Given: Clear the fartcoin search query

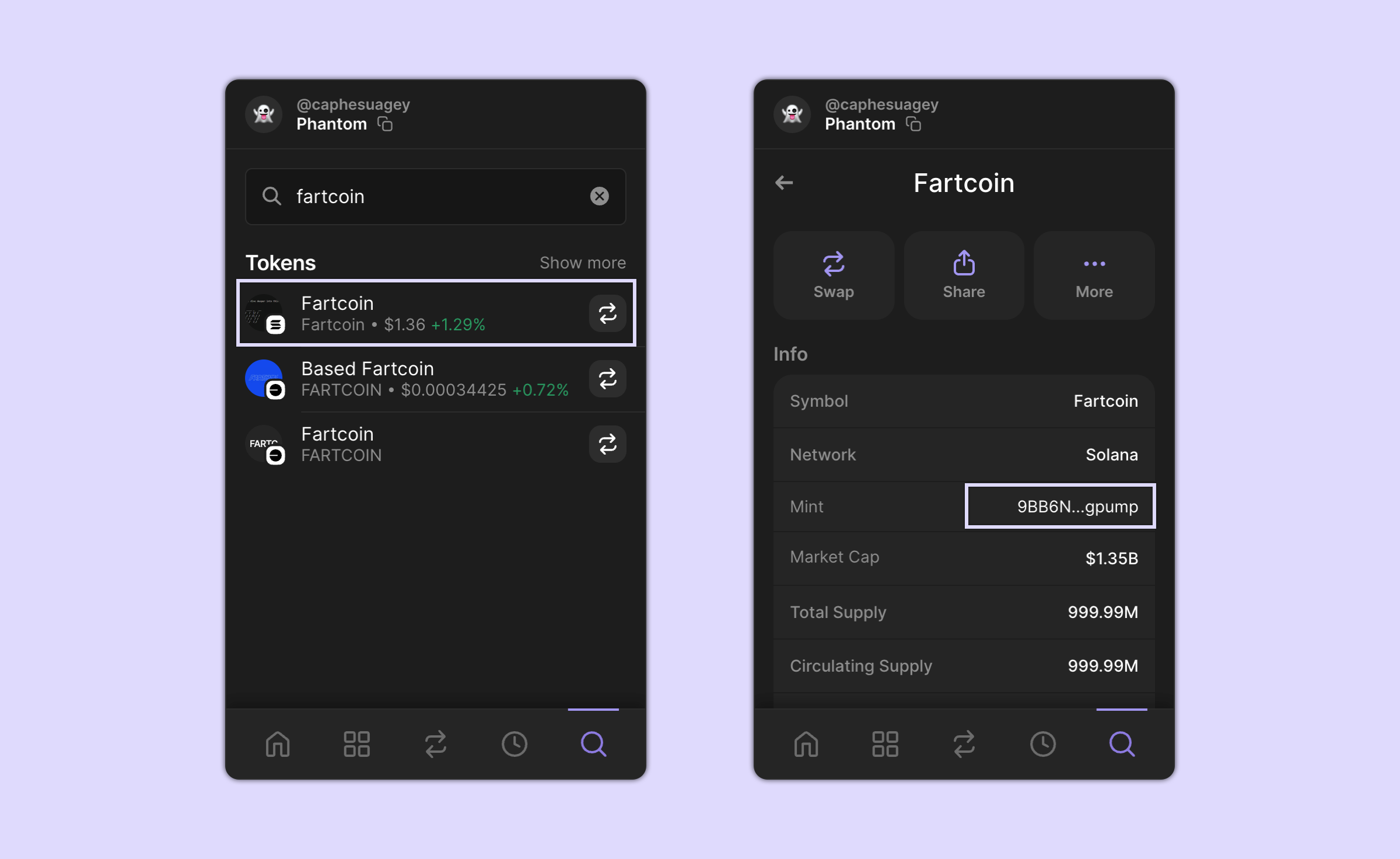Looking at the screenshot, I should click(x=599, y=196).
